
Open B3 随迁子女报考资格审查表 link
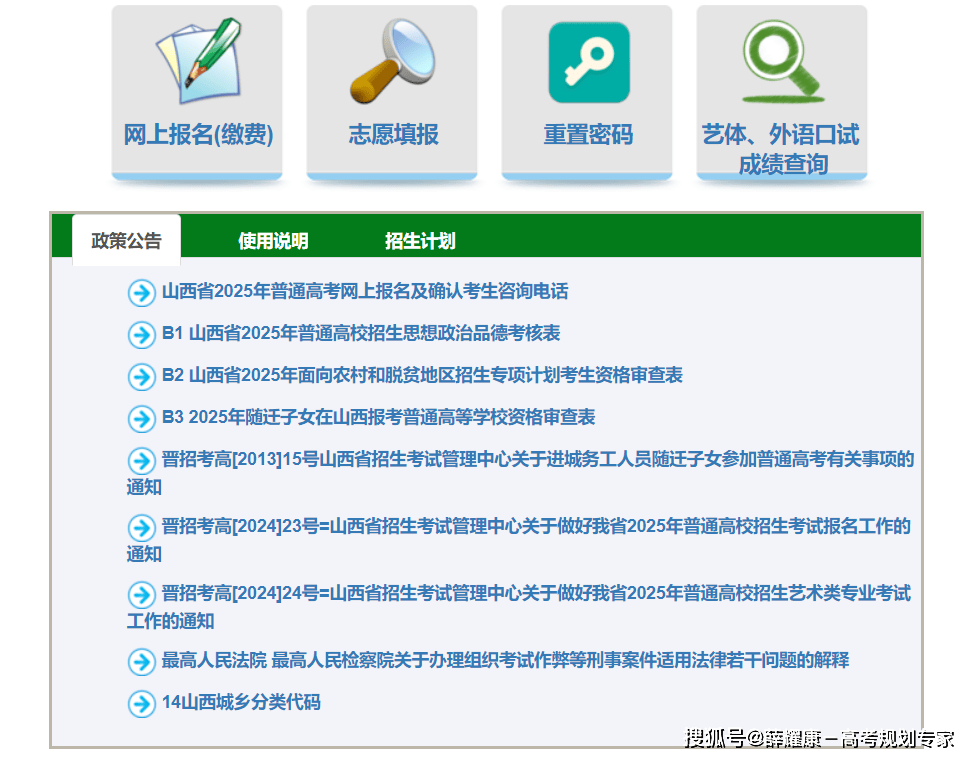point(378,417)
